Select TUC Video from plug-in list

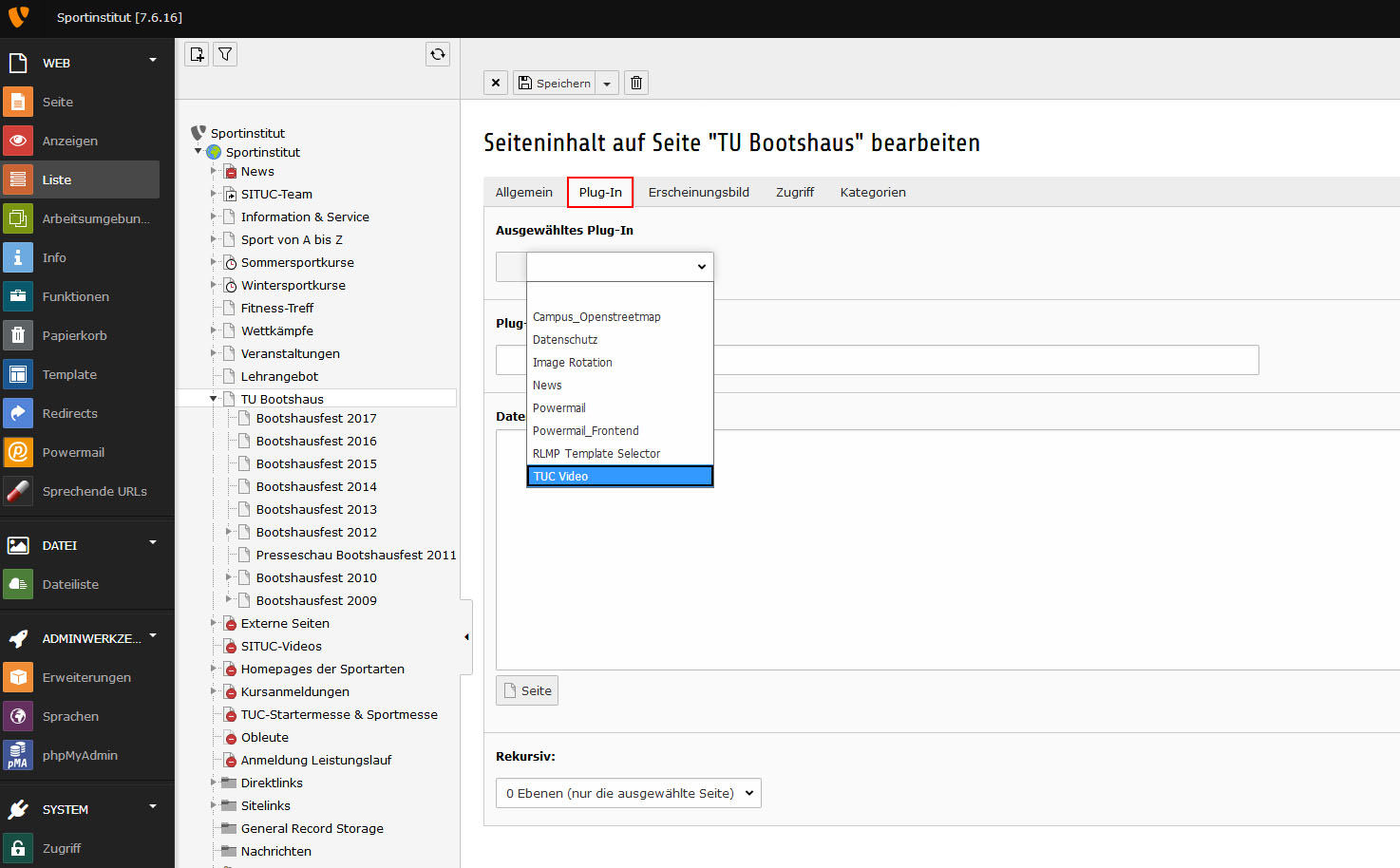click(x=619, y=476)
